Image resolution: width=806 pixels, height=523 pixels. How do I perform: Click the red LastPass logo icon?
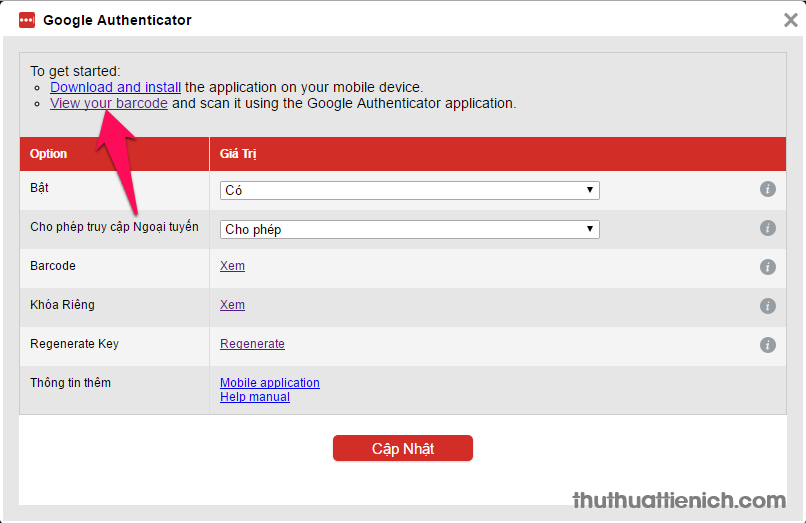(x=27, y=20)
